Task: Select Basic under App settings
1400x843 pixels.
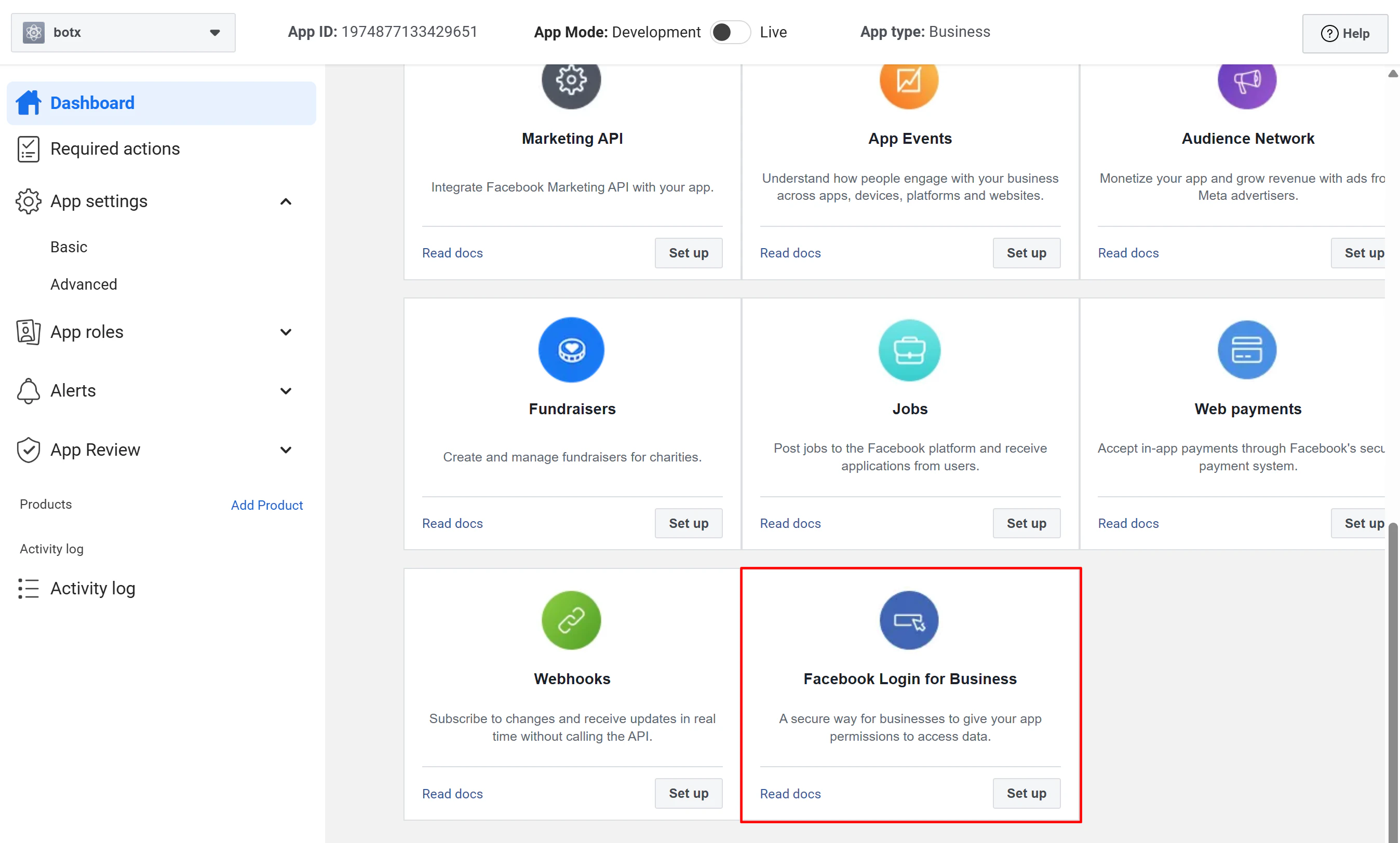Action: pyautogui.click(x=69, y=247)
